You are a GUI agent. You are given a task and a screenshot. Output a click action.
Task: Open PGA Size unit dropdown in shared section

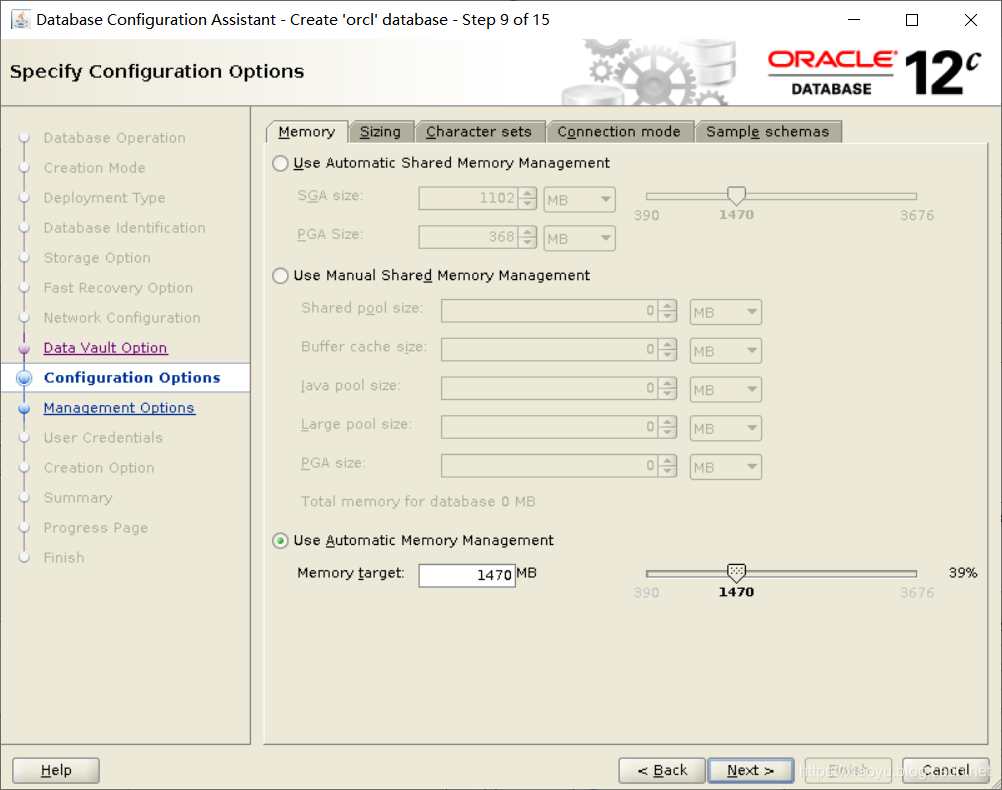point(580,238)
